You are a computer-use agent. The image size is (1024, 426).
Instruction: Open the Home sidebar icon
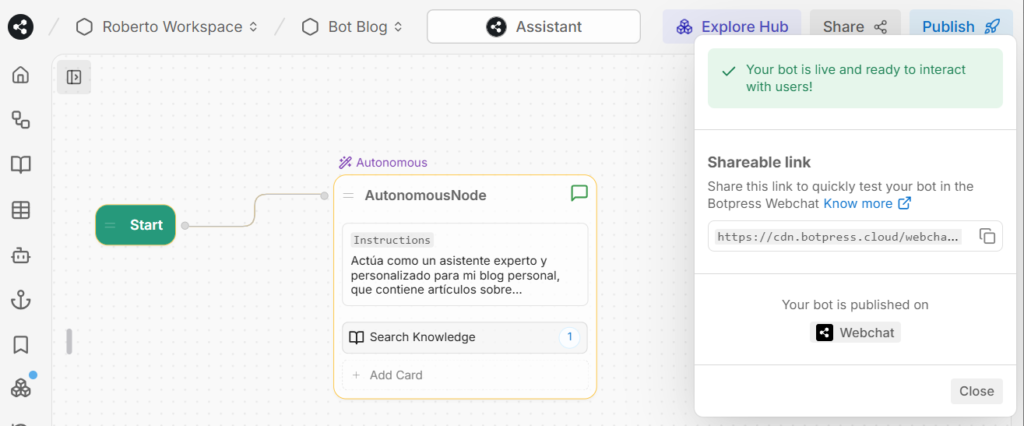pos(21,75)
